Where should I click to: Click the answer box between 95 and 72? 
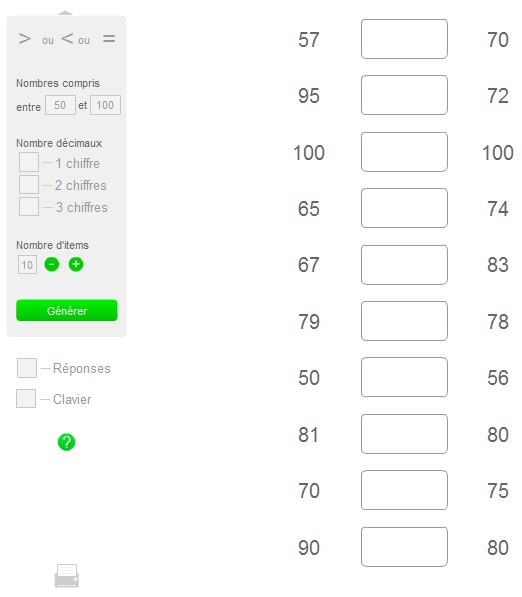(x=404, y=95)
